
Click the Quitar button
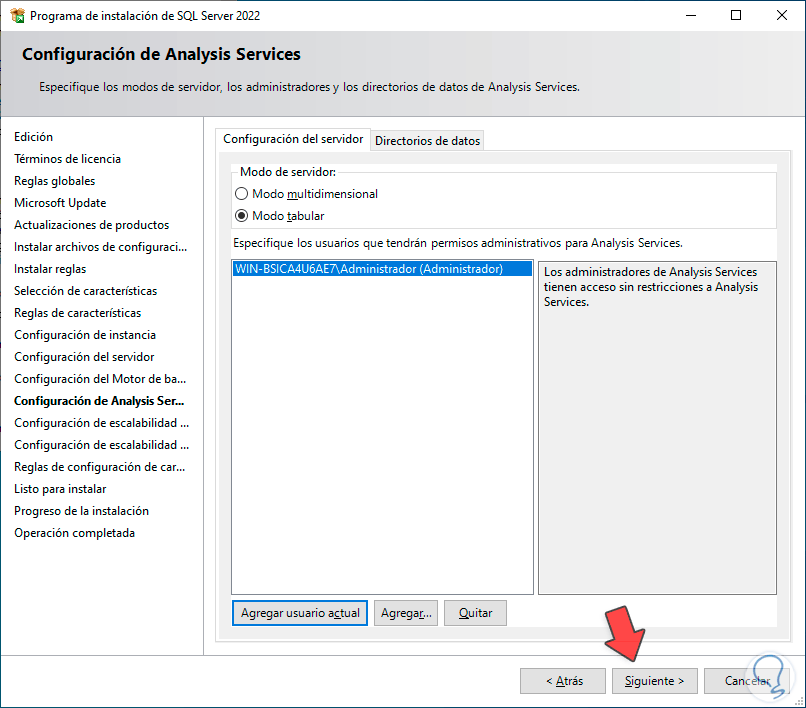point(475,613)
